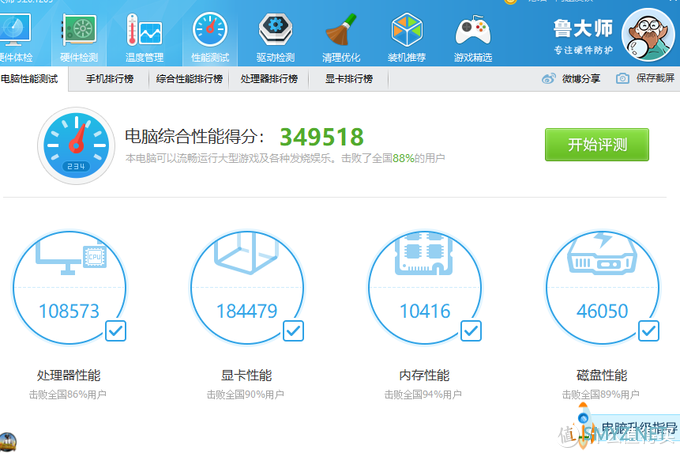Open 电脑升级指导 upgrade guide

coord(638,428)
